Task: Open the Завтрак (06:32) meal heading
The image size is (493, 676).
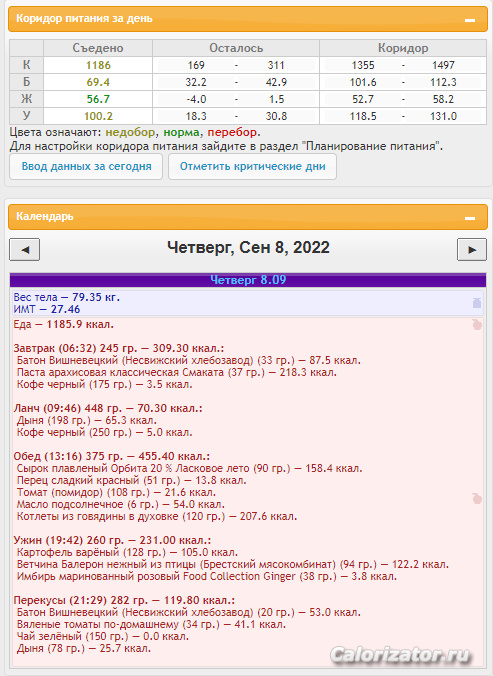Action: tap(119, 348)
